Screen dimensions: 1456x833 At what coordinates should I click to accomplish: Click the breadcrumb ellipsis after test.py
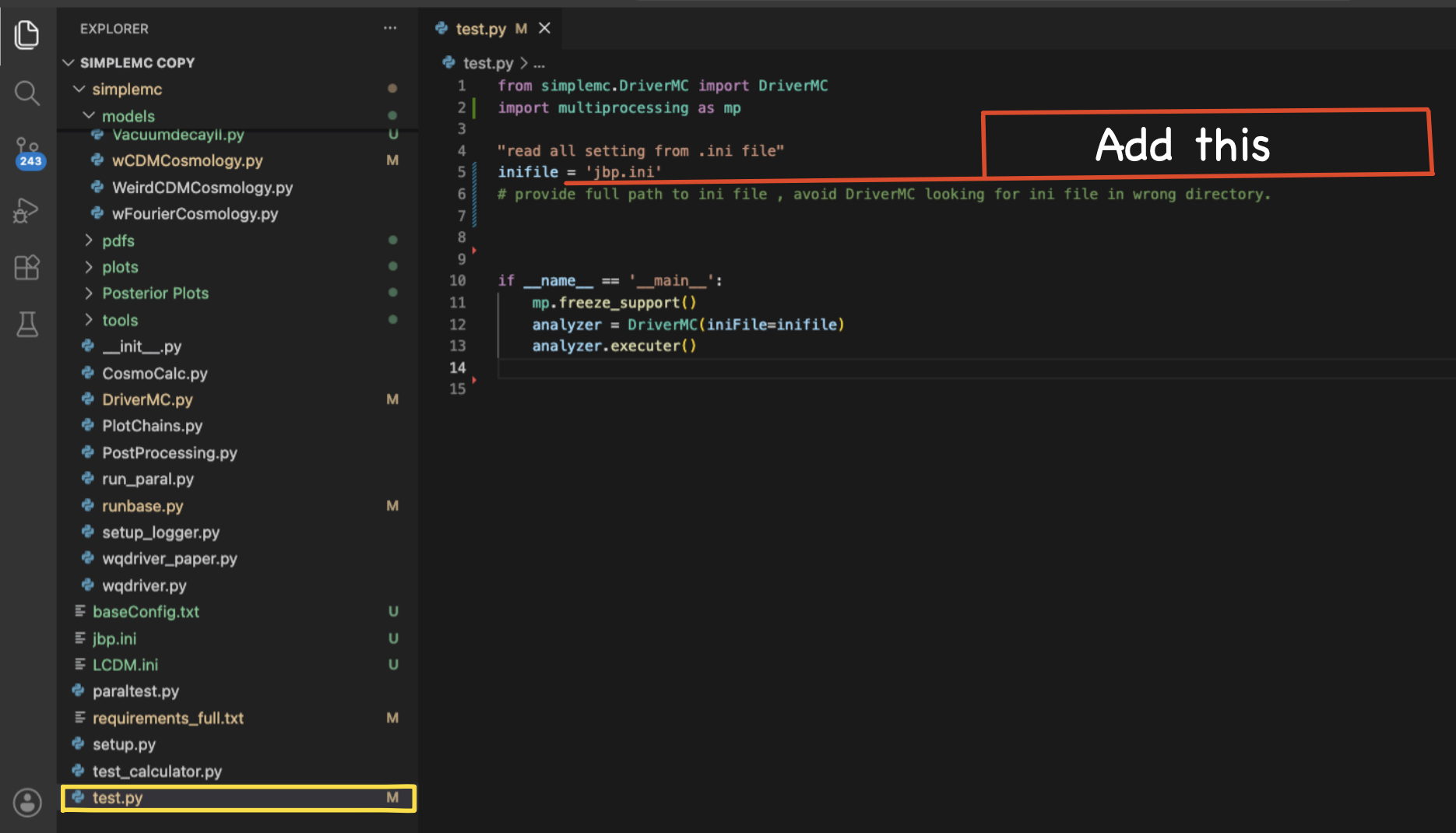pyautogui.click(x=539, y=63)
